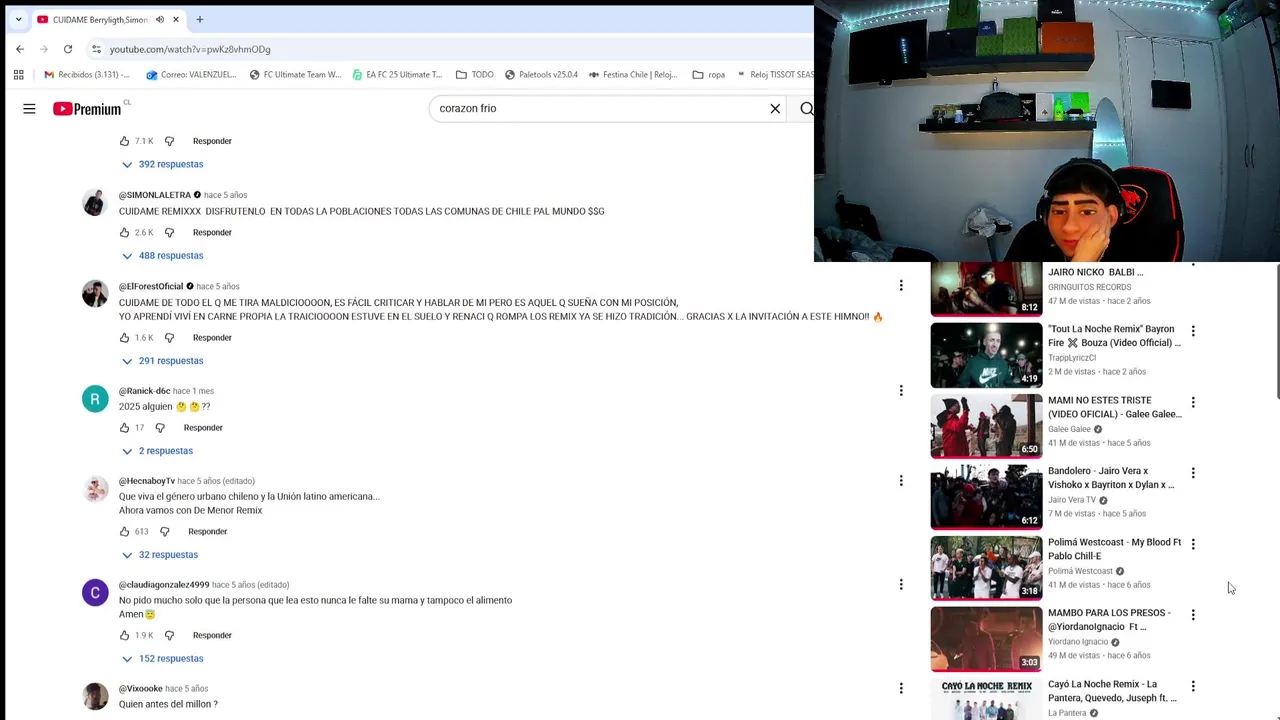Open comment options for claudiagonzalez4999 comment
Viewport: 1280px width, 720px height.
[x=901, y=585]
